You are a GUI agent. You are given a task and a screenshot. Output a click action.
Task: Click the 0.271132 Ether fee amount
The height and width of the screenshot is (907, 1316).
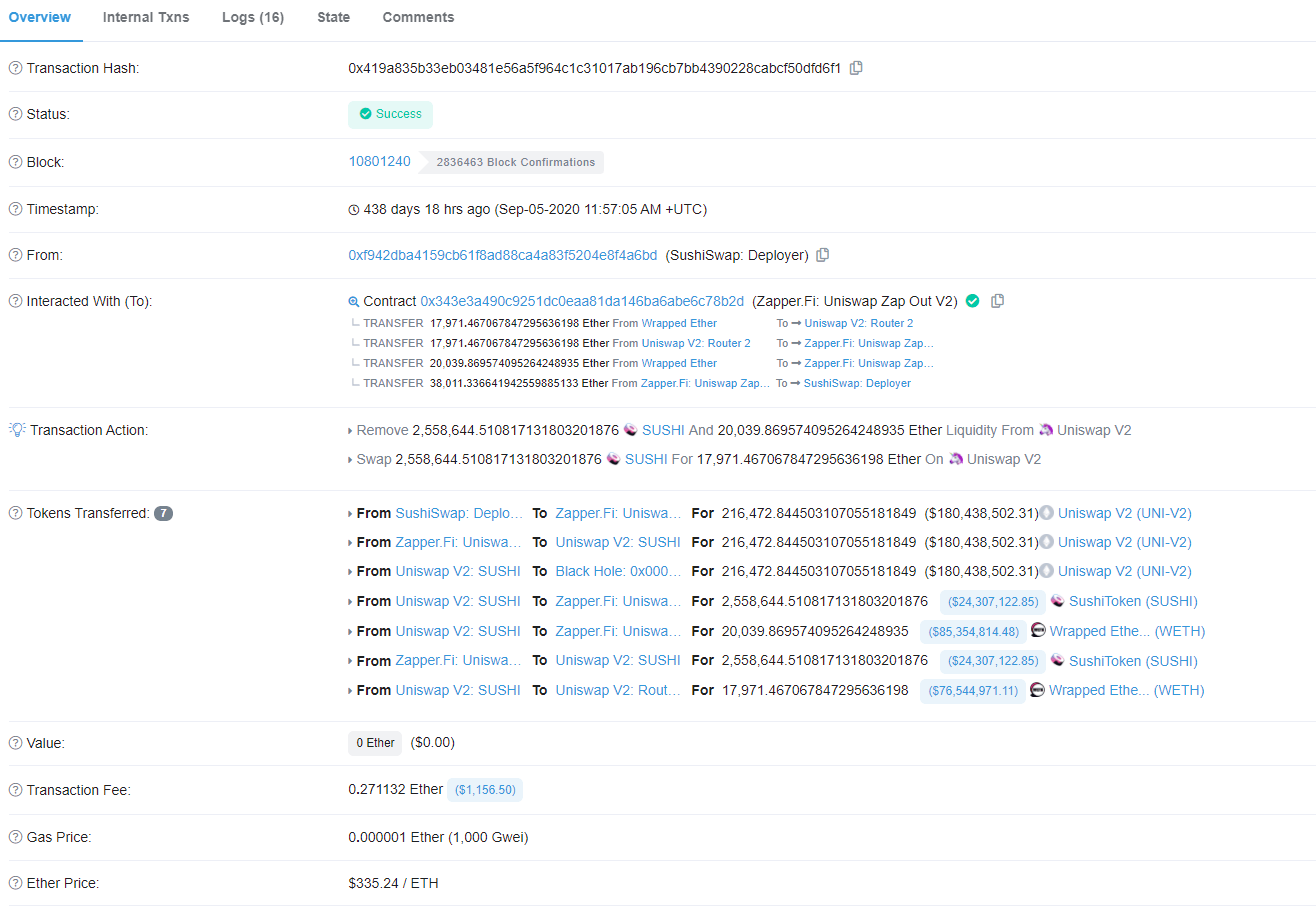click(395, 789)
